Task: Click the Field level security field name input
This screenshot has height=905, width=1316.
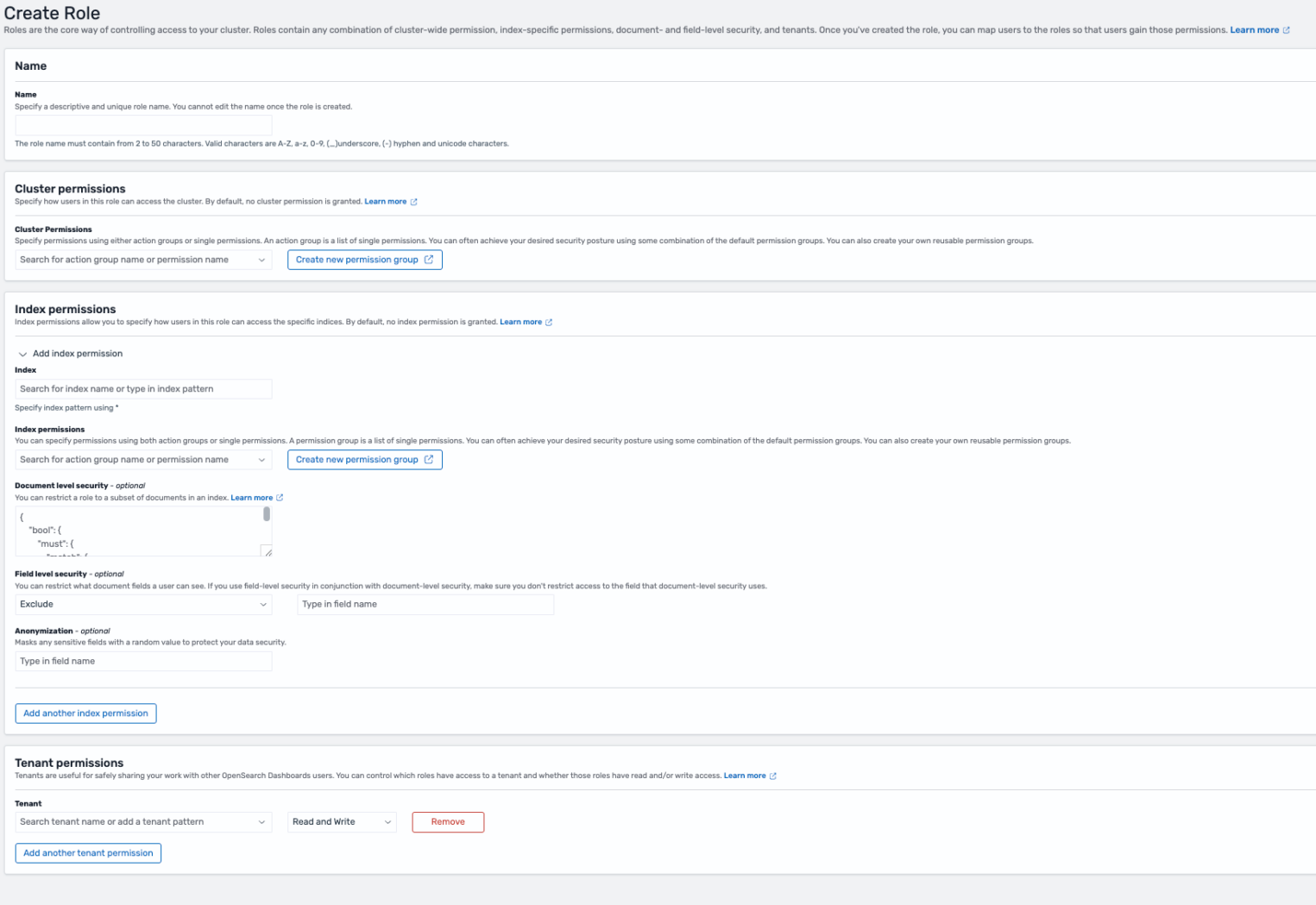Action: [425, 605]
